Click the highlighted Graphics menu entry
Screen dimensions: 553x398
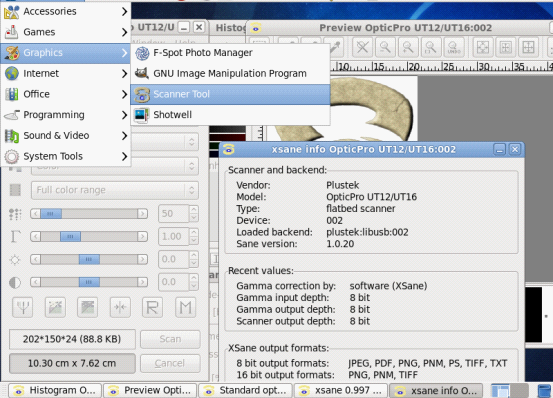coord(66,53)
